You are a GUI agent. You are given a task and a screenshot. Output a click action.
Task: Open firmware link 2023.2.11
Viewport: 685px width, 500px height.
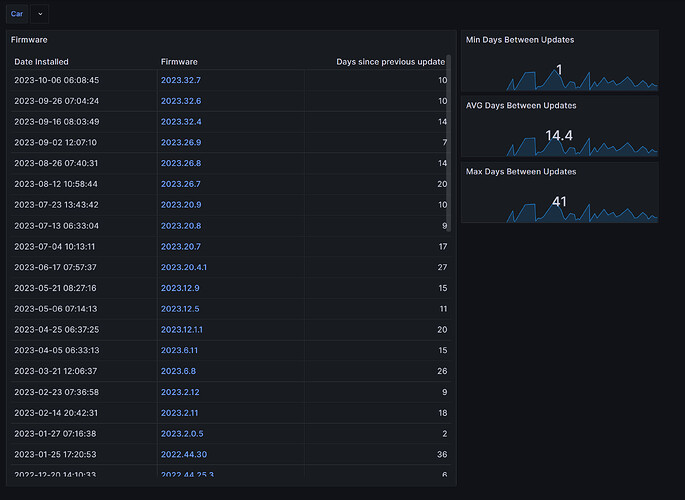[x=179, y=413]
